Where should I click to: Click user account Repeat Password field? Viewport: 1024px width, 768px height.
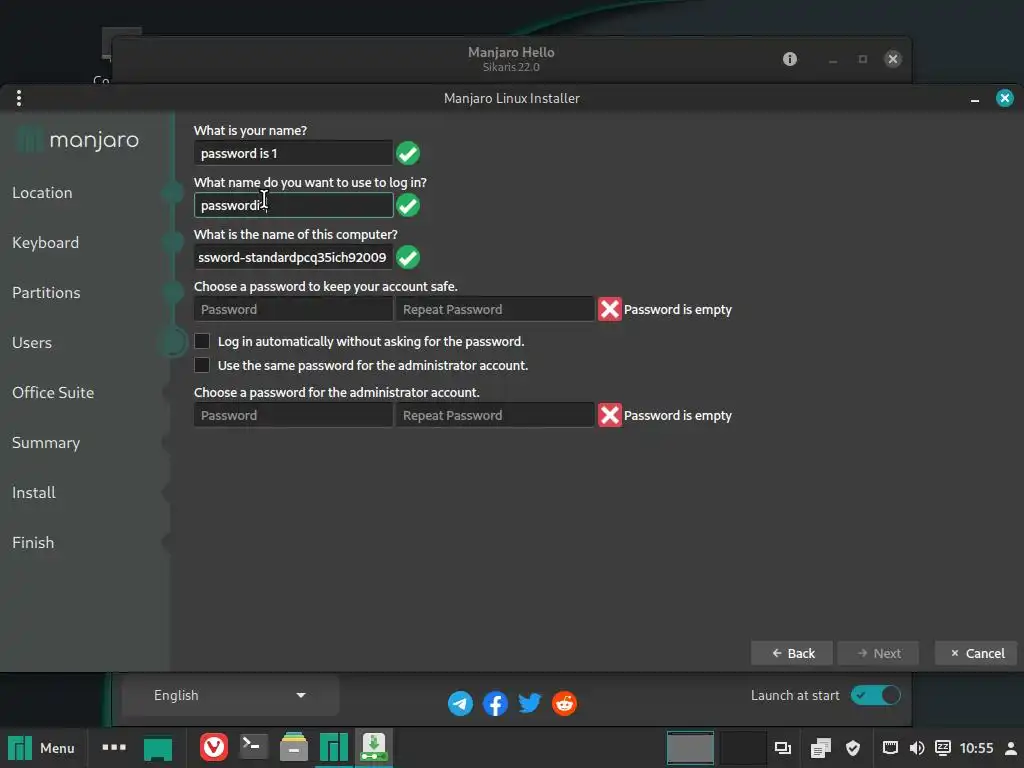pos(495,310)
